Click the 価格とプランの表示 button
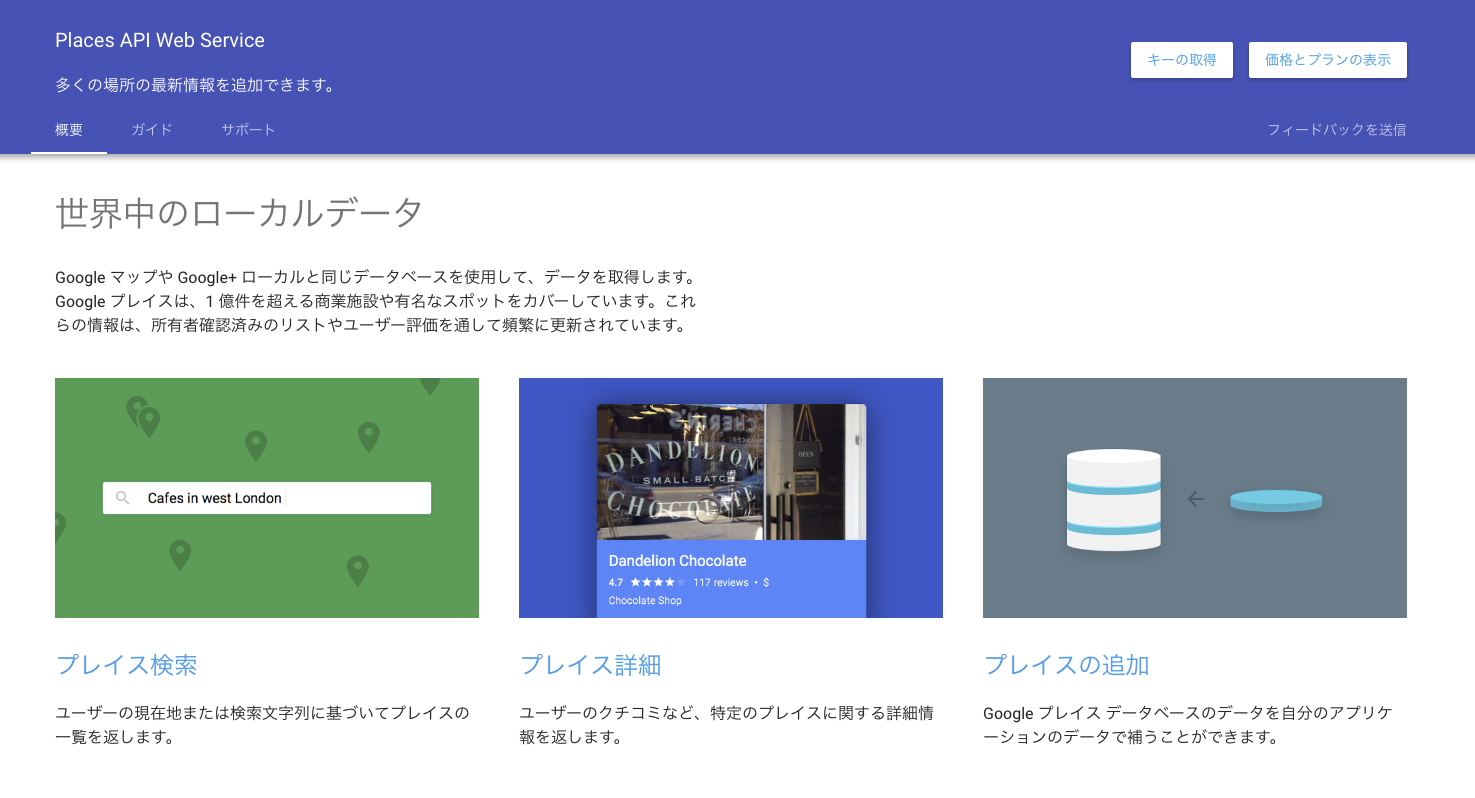1475x798 pixels. point(1328,60)
